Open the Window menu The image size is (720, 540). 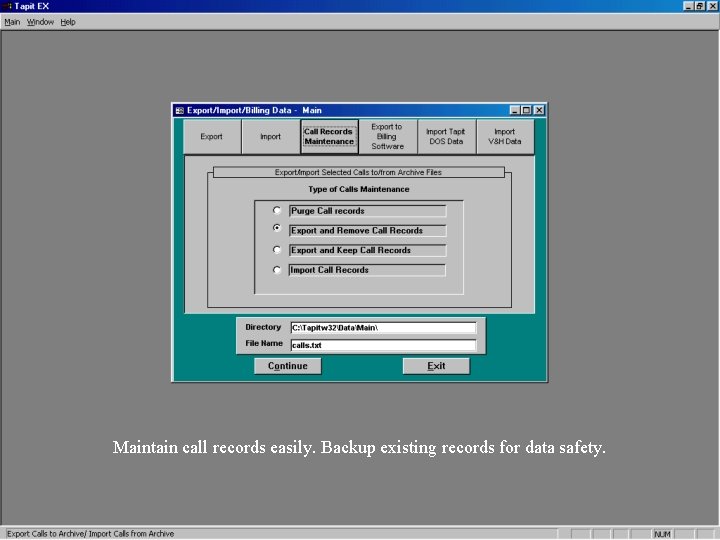(x=40, y=22)
